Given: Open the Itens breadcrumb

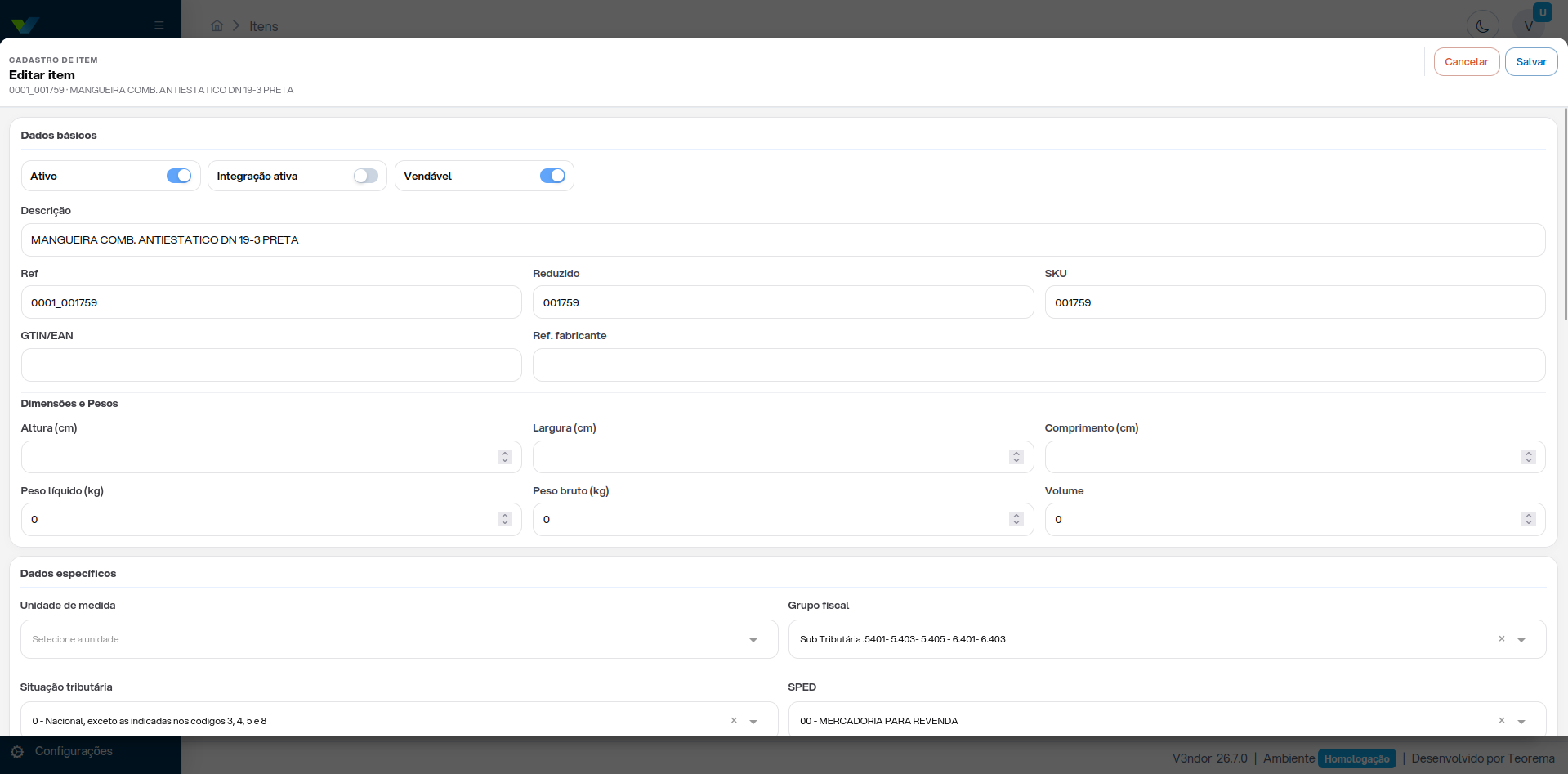Looking at the screenshot, I should point(264,26).
